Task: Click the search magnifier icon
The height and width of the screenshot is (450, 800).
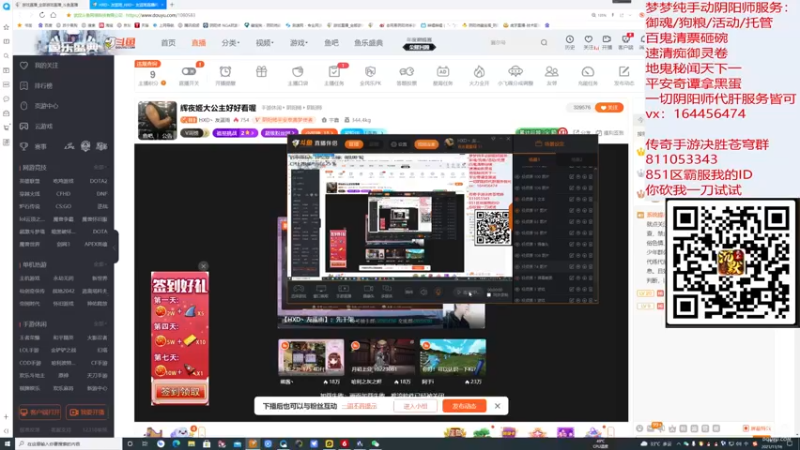Action: (544, 43)
